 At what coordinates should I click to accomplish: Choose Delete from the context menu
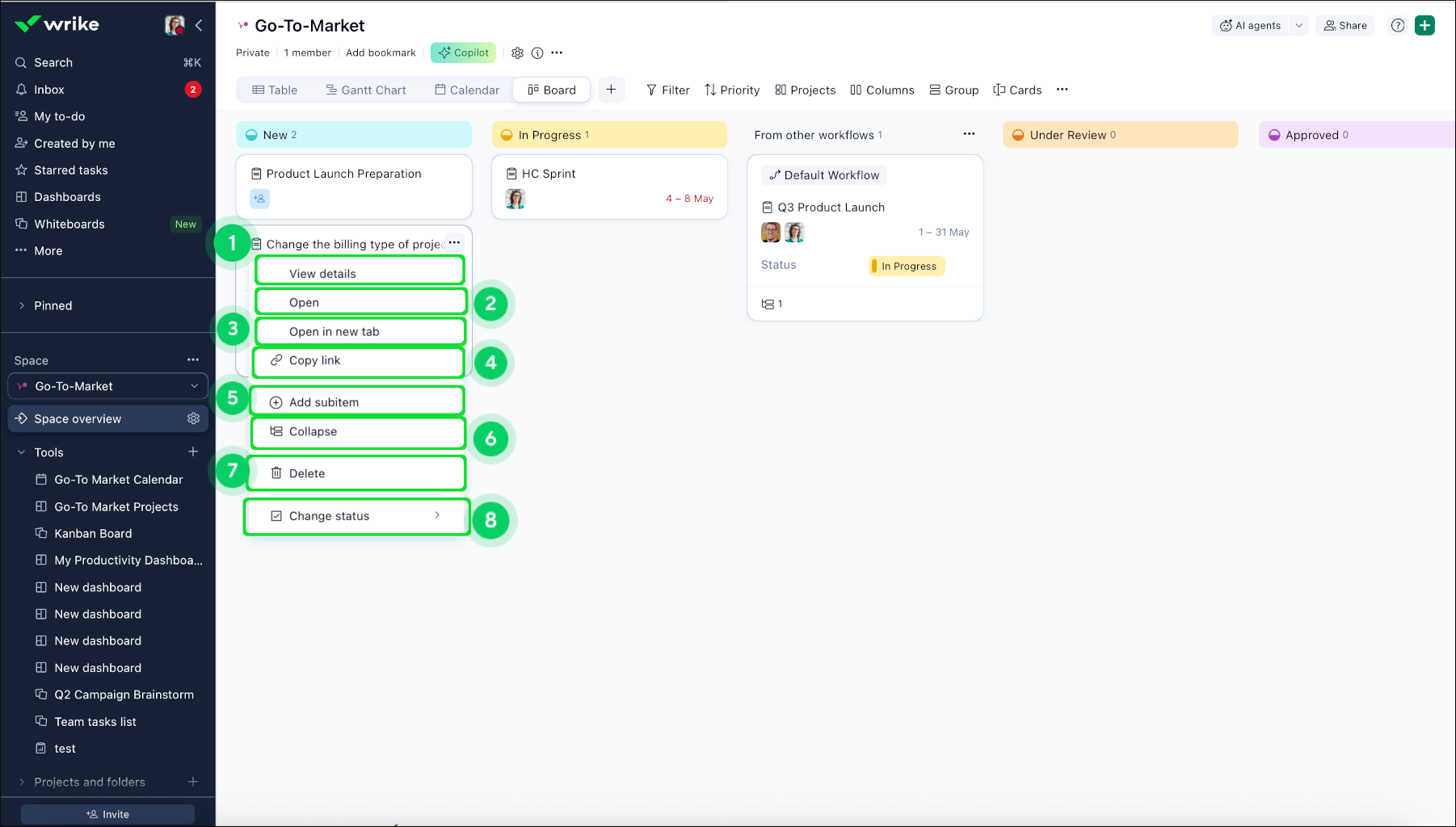[356, 473]
